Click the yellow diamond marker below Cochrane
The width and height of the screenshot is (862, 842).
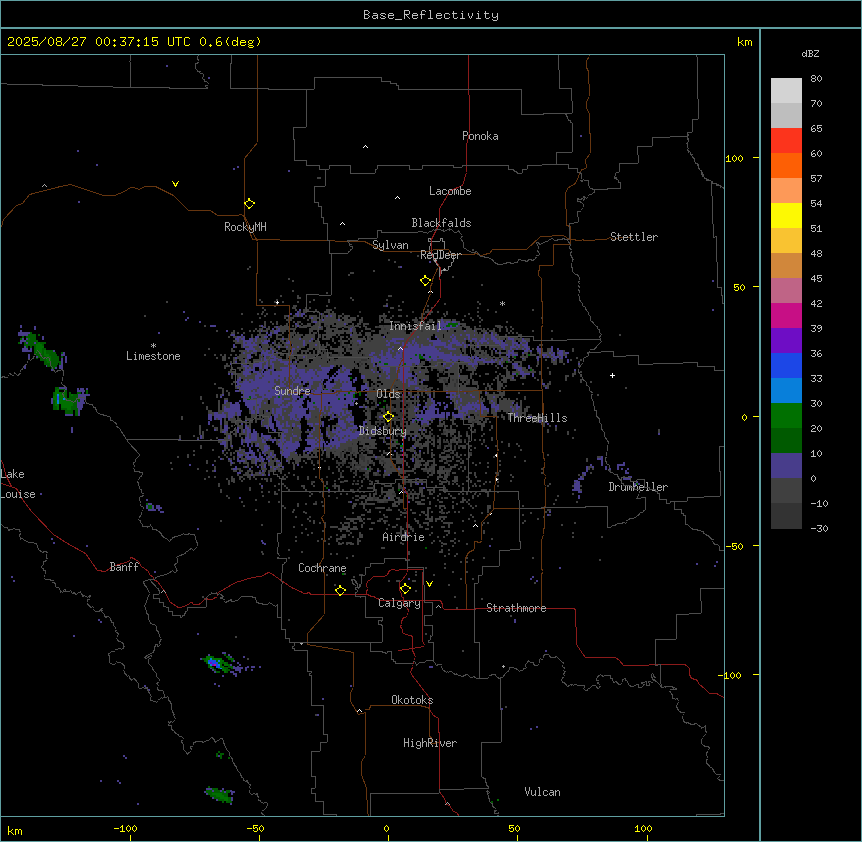[340, 590]
